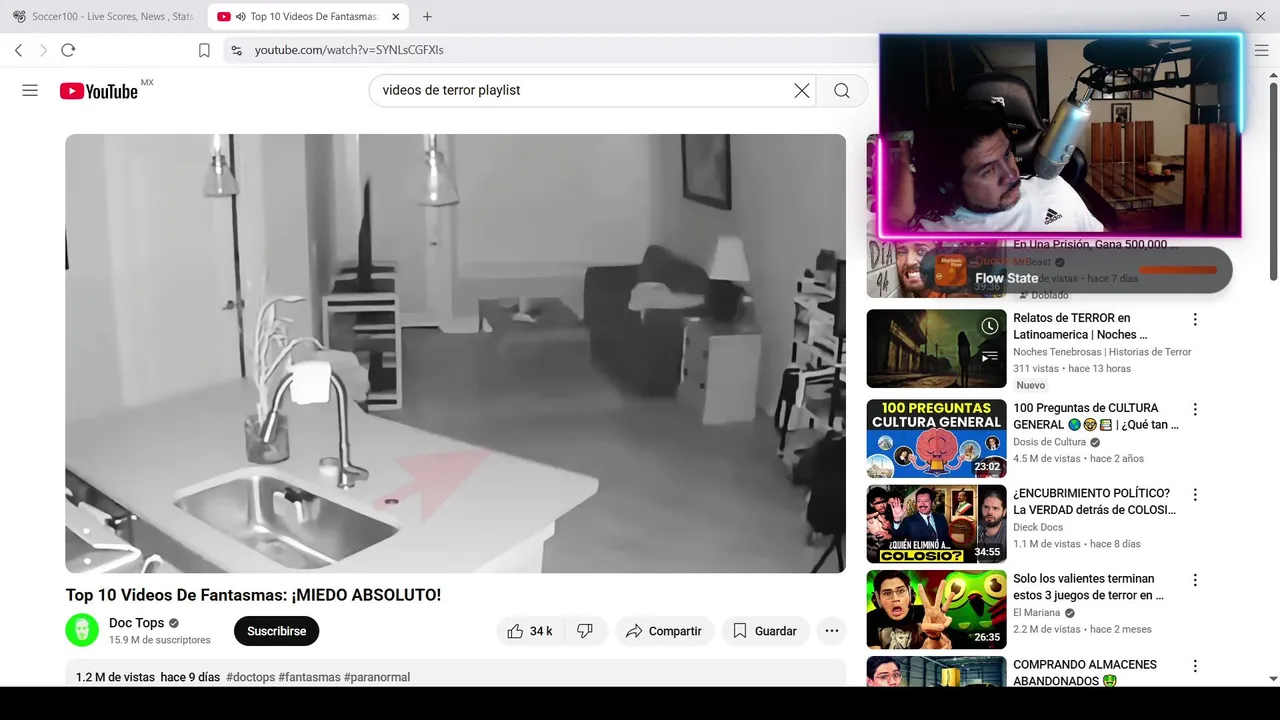Open the El Mariana channel name
Screen dimensions: 1280x720
coord(1036,612)
